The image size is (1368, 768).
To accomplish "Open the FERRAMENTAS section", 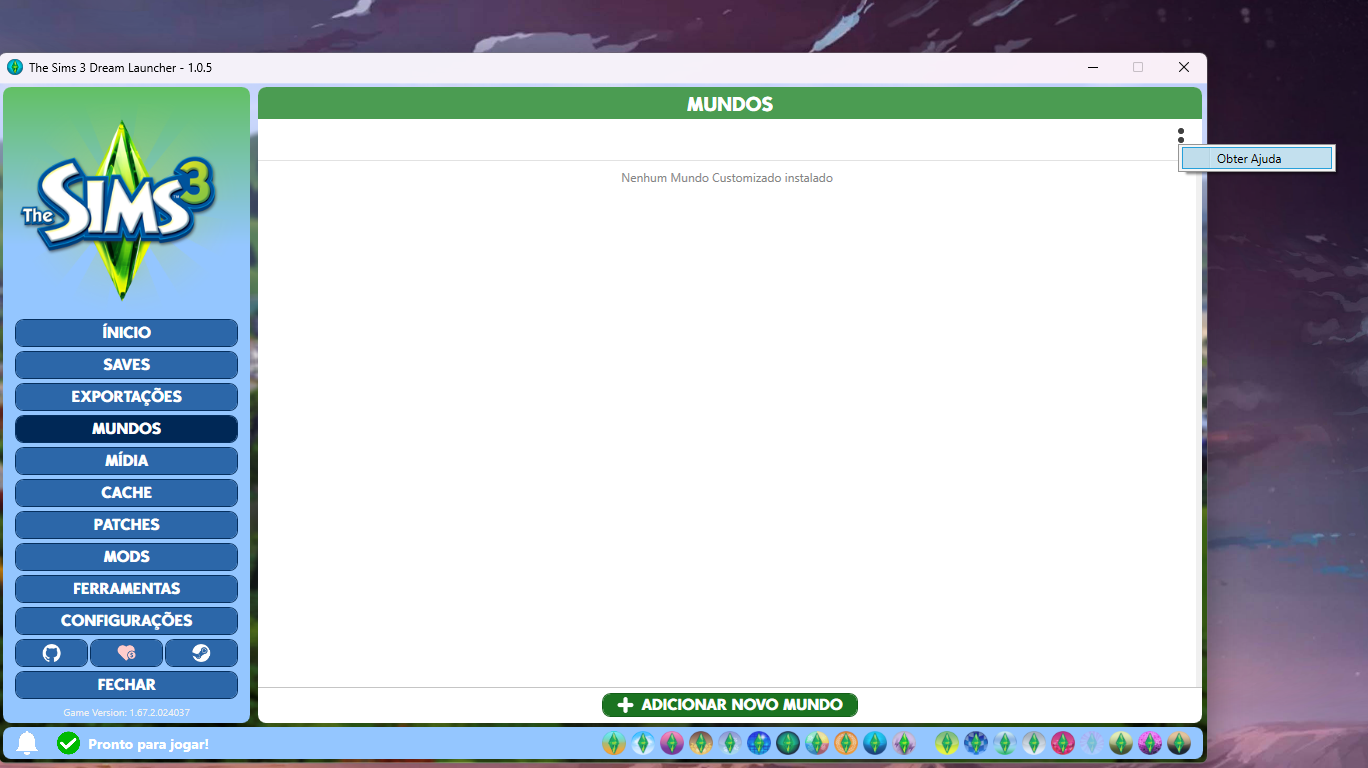I will click(x=126, y=589).
